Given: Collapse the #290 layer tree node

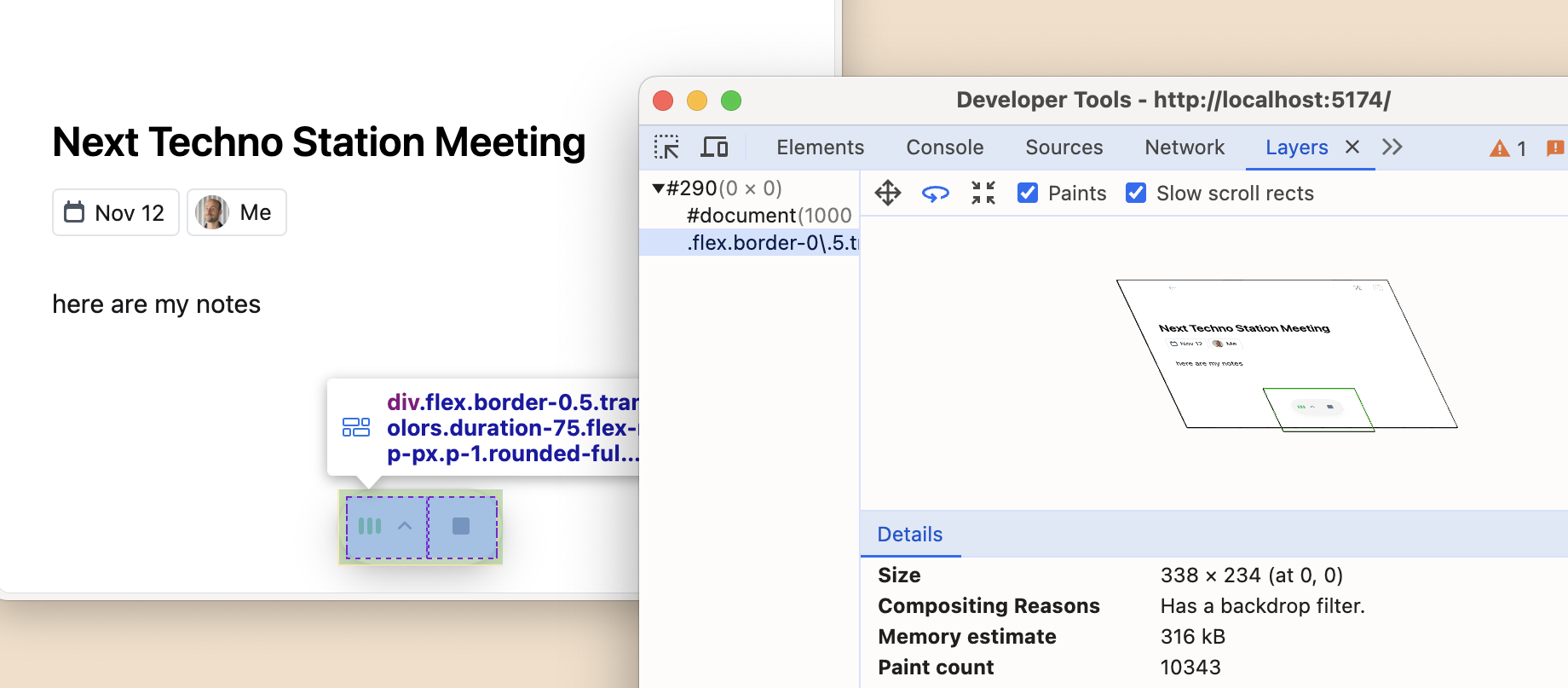Looking at the screenshot, I should (659, 188).
